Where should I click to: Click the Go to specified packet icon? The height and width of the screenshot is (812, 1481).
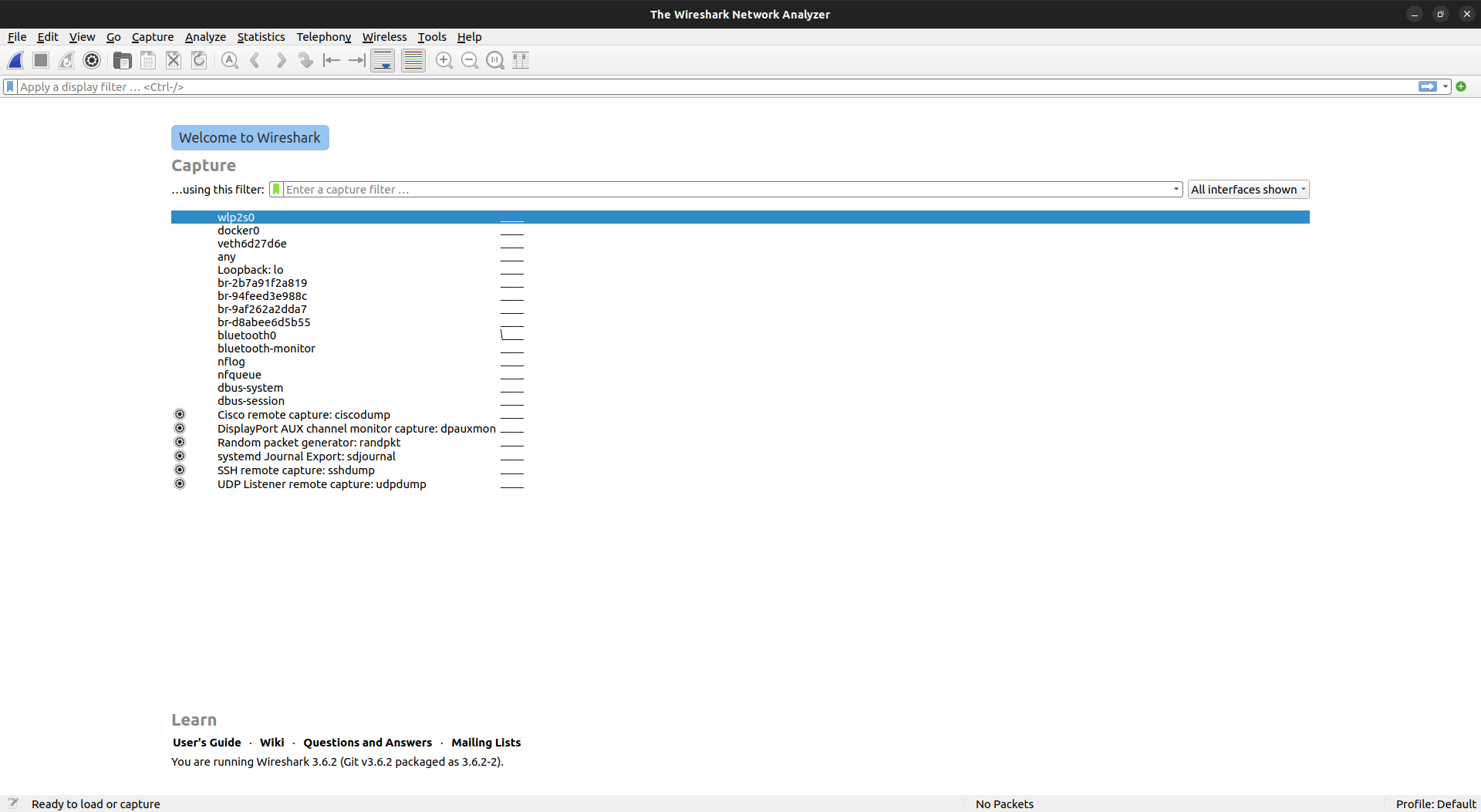pyautogui.click(x=306, y=60)
